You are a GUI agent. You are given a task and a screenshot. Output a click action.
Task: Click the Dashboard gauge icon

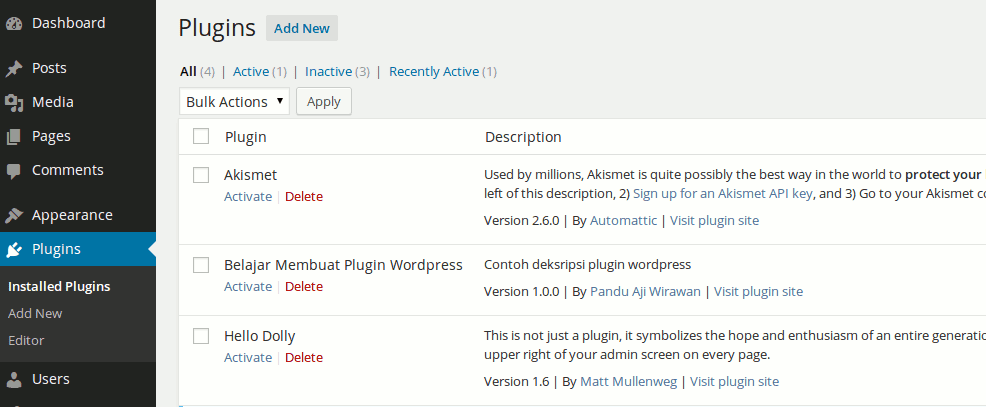coord(14,24)
